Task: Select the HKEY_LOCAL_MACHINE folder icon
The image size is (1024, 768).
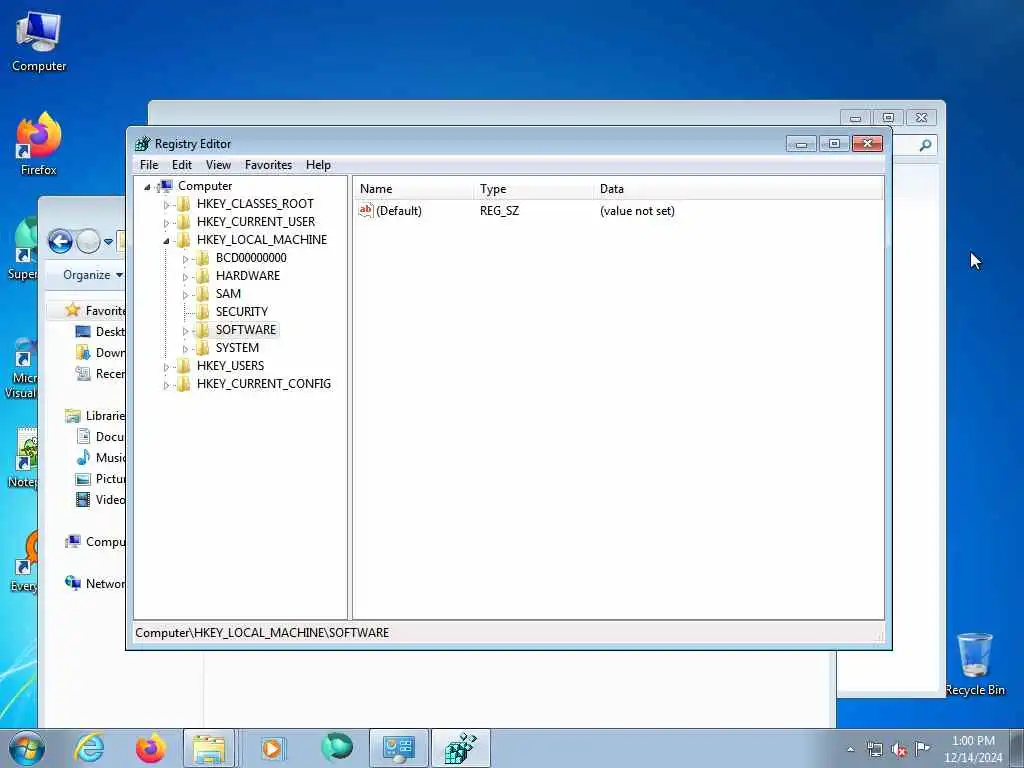Action: coord(184,240)
